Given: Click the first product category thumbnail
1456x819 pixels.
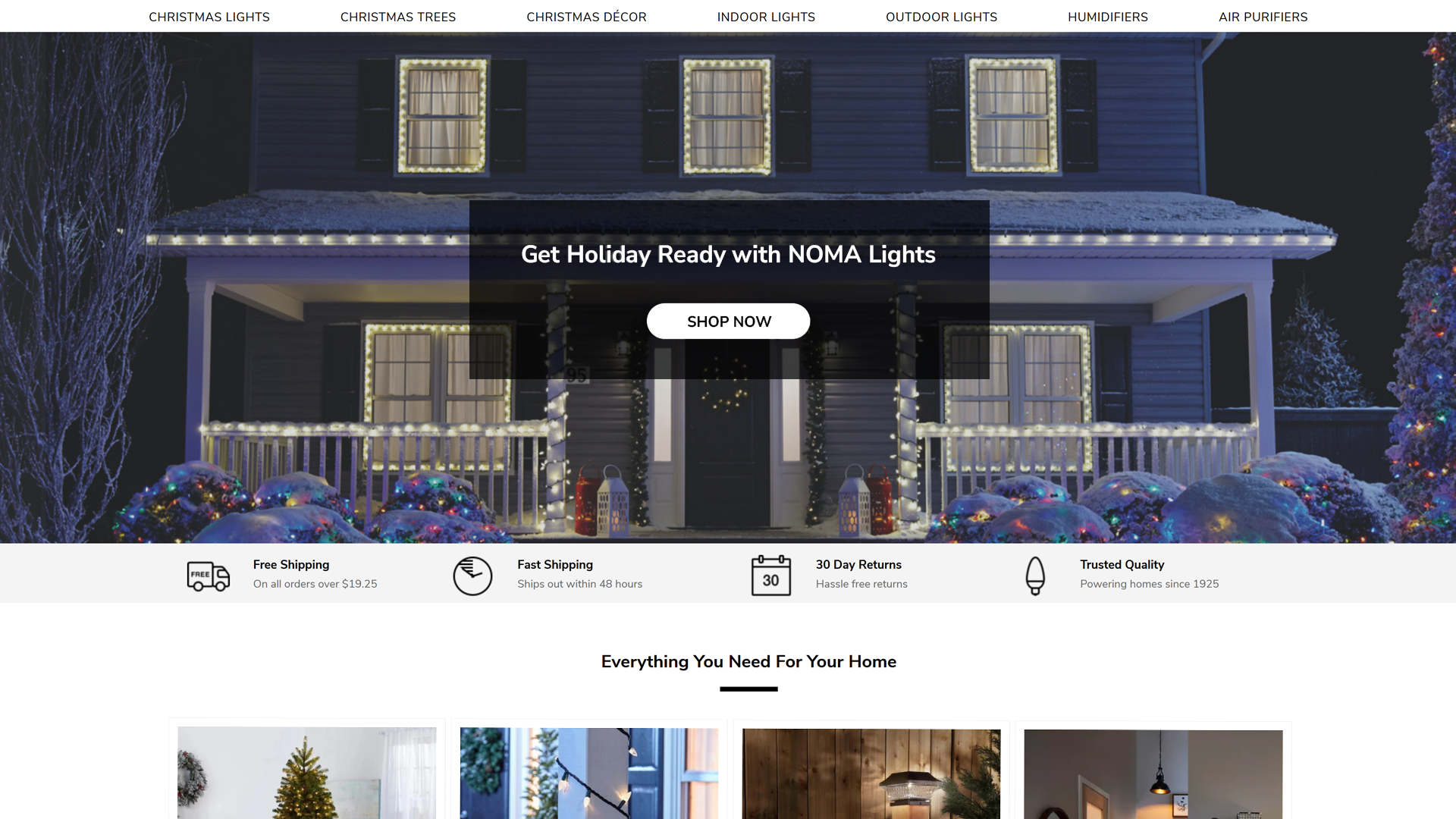Looking at the screenshot, I should point(307,773).
